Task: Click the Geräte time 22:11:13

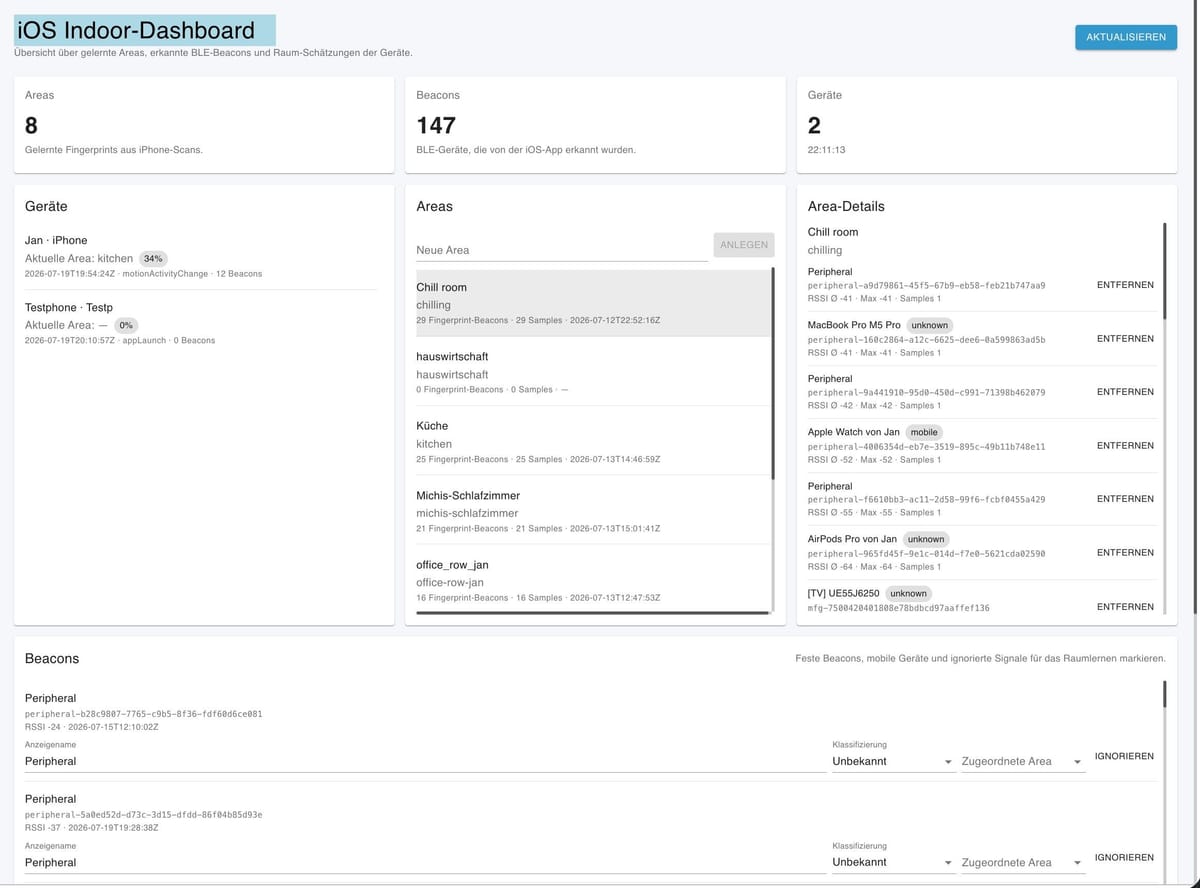Action: tap(827, 150)
